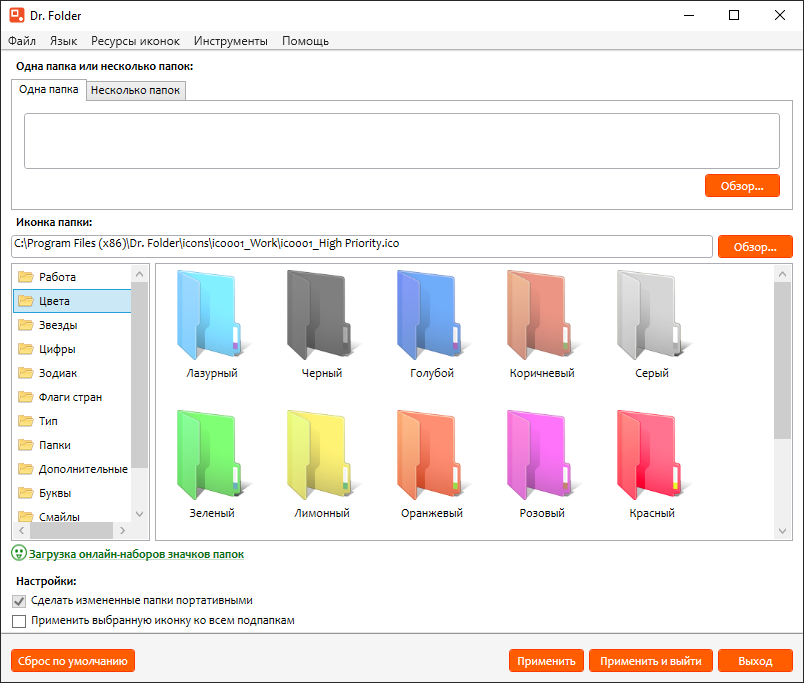Open the Зодиак icon category
This screenshot has width=804, height=683.
pos(58,373)
